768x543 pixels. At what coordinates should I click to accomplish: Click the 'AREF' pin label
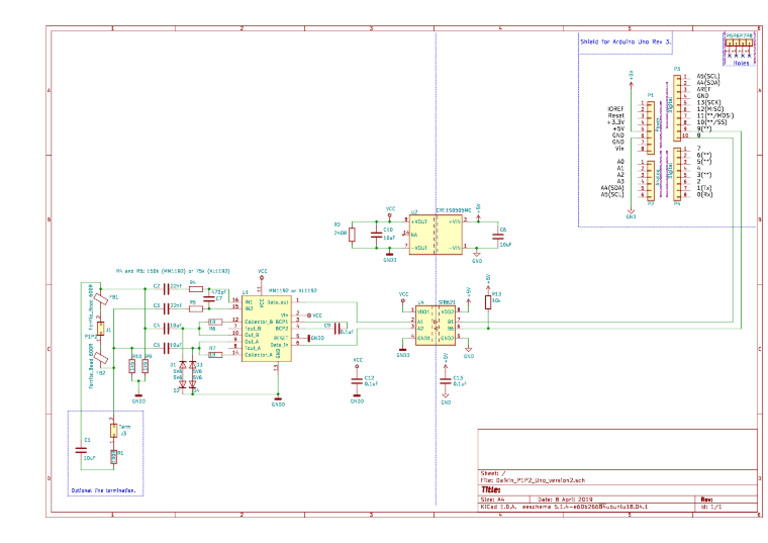click(704, 89)
